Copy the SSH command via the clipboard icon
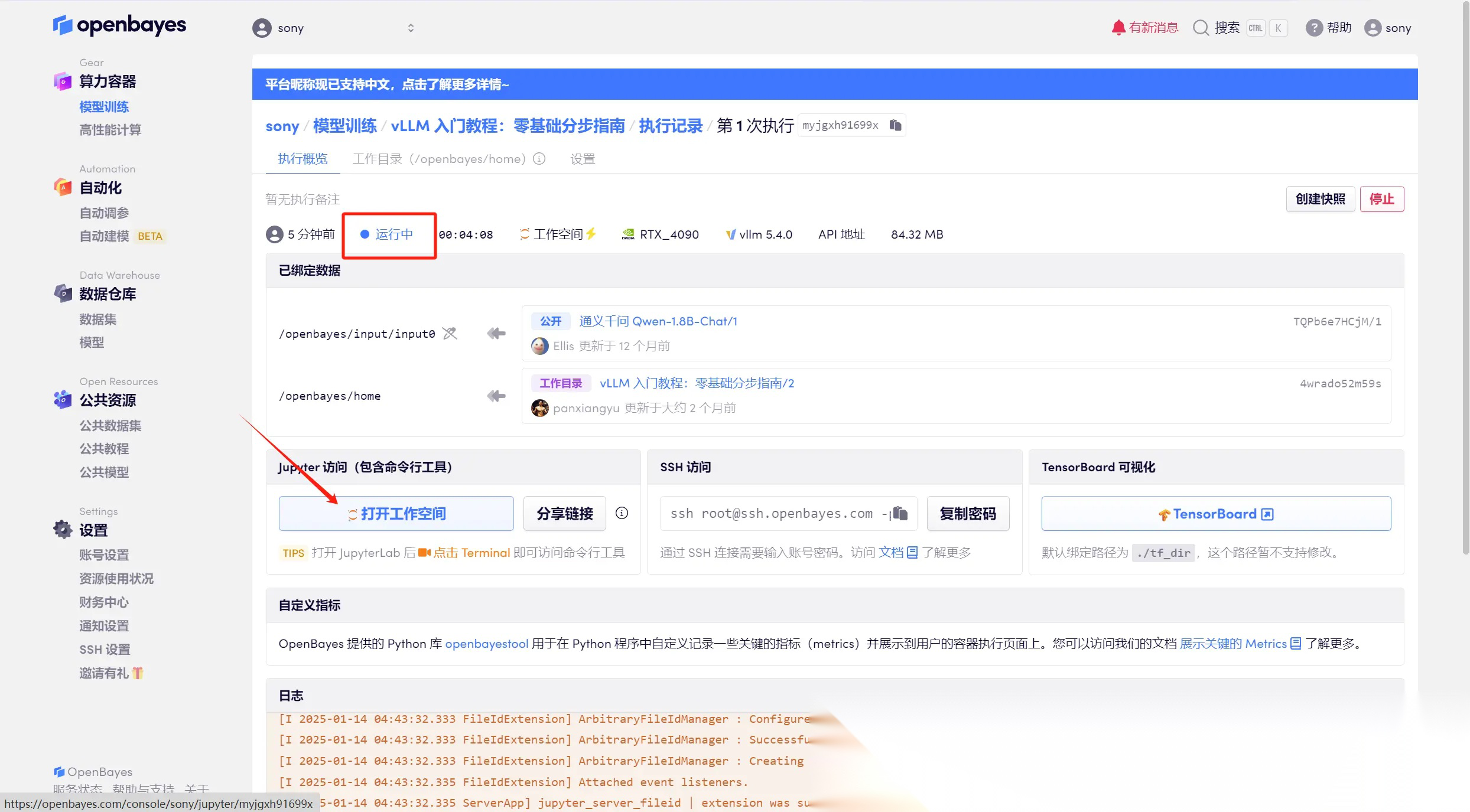This screenshot has width=1470, height=812. coord(900,513)
